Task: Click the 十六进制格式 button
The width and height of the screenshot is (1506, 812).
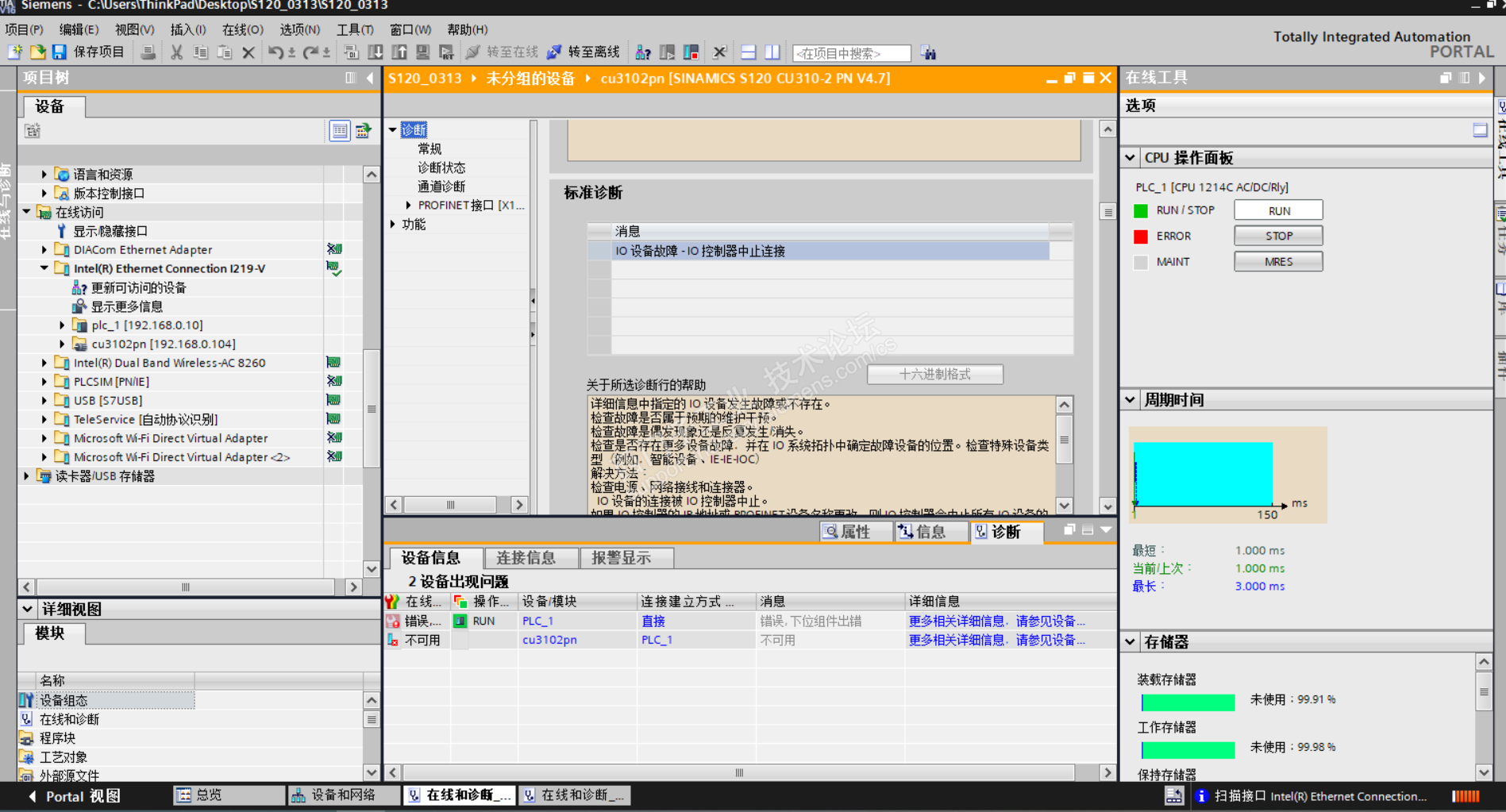Action: tap(935, 374)
